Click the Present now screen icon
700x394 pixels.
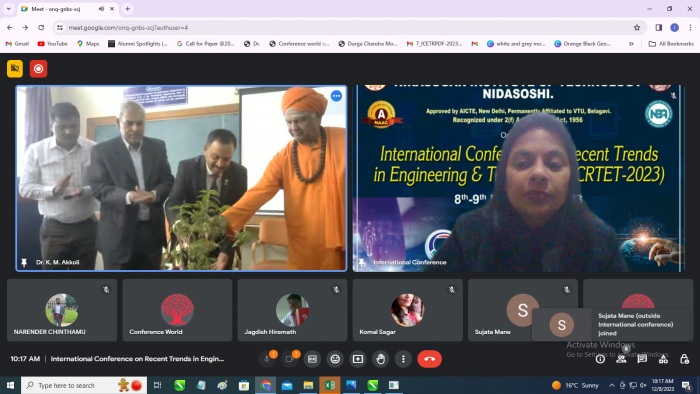(x=358, y=359)
